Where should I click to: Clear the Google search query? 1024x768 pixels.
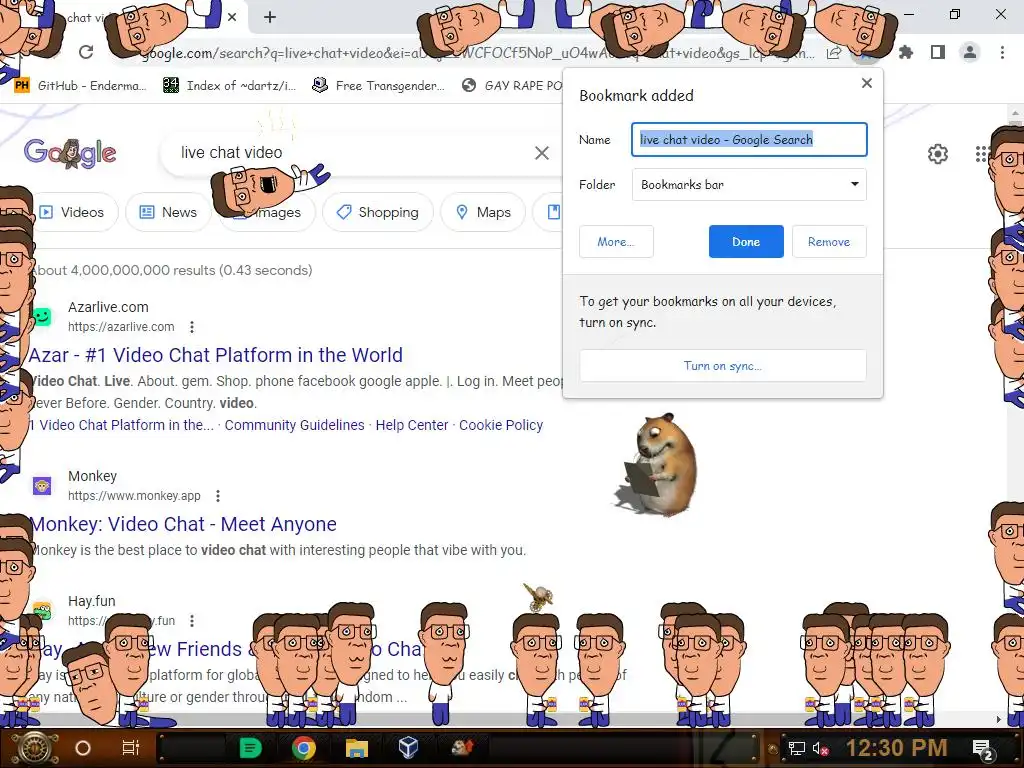click(x=542, y=153)
